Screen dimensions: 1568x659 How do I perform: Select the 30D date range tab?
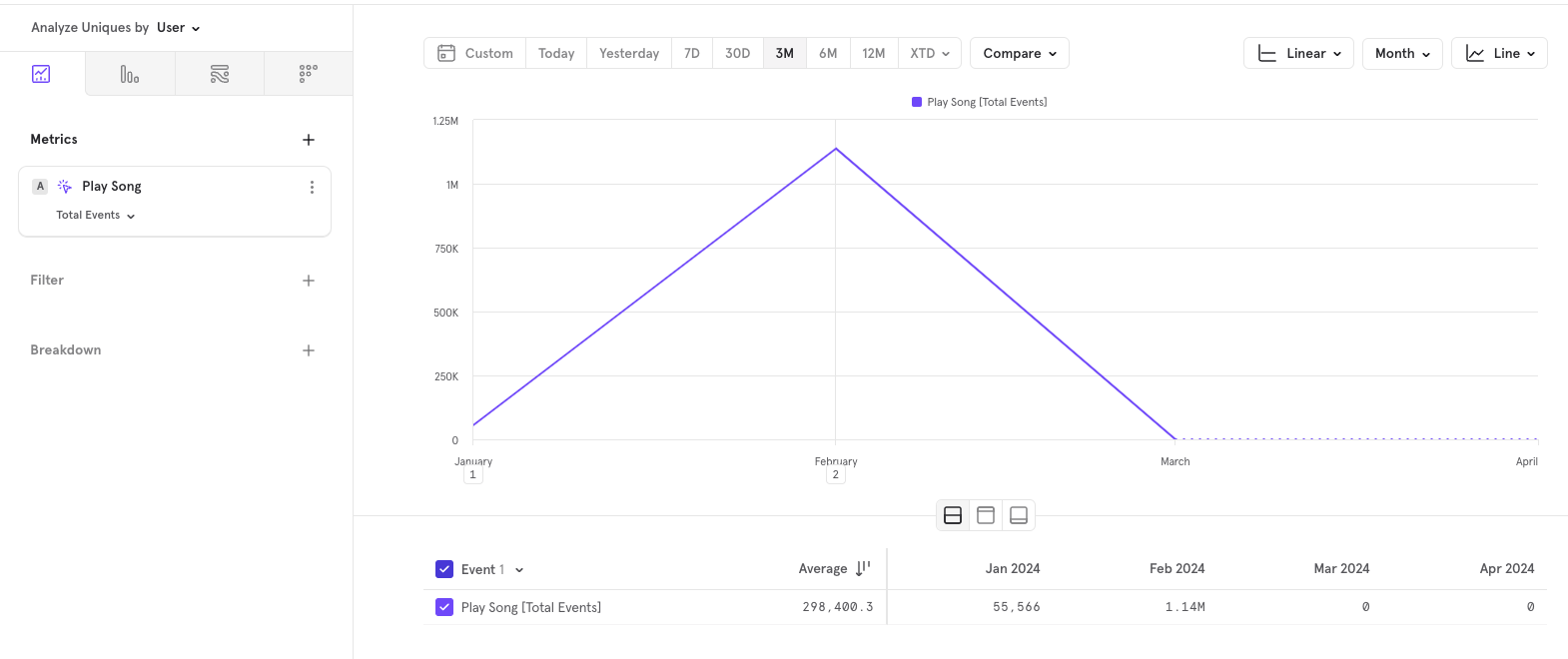[737, 54]
